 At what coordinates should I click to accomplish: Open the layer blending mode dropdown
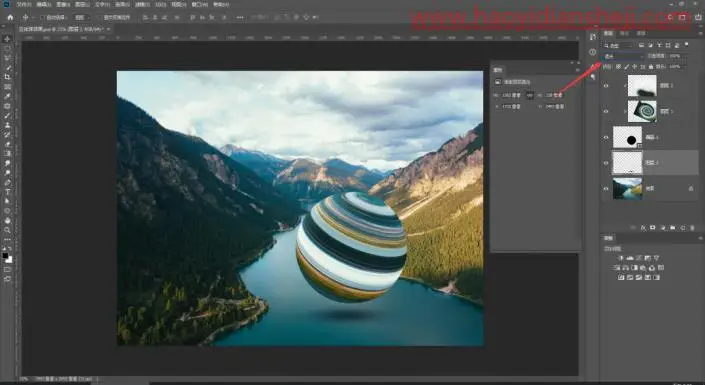(623, 56)
